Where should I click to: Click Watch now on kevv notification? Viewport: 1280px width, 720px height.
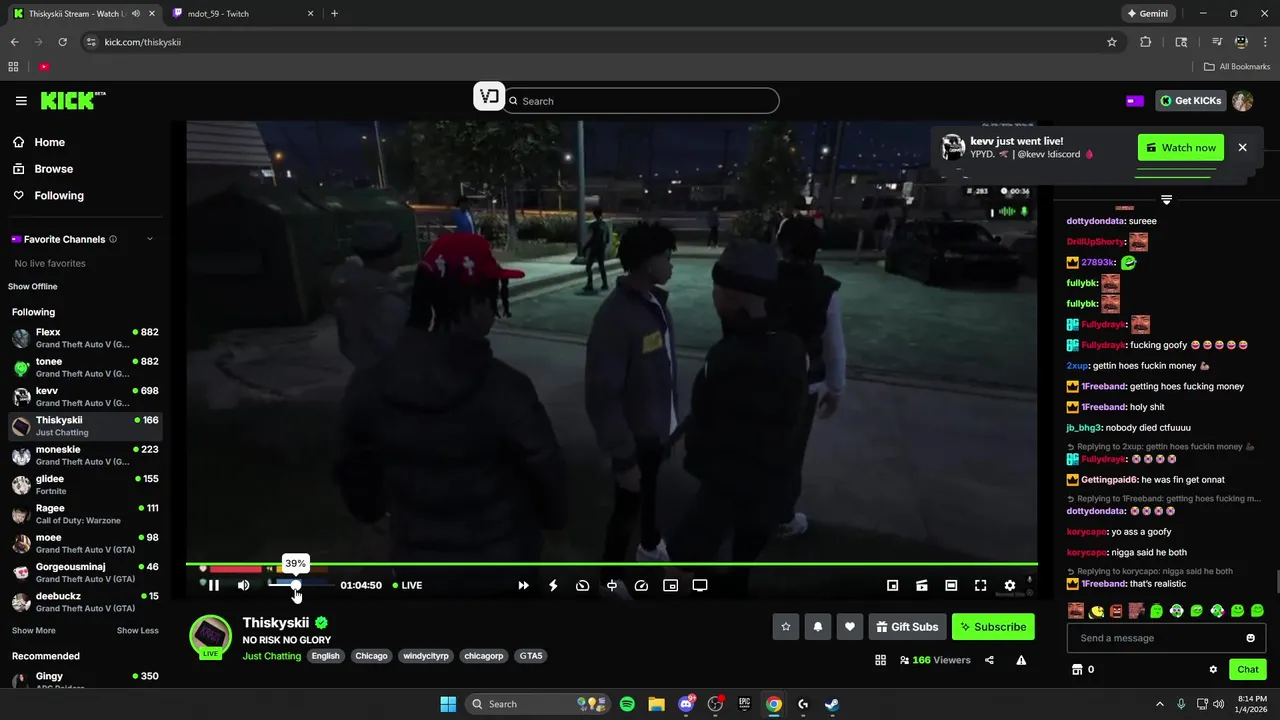(1181, 148)
